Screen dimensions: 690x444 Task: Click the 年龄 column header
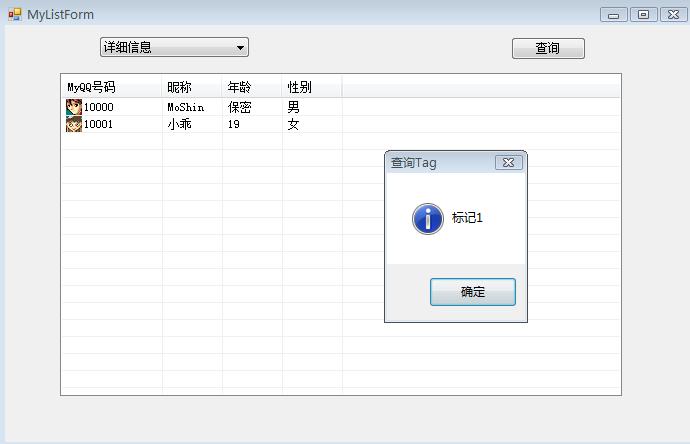coord(252,87)
